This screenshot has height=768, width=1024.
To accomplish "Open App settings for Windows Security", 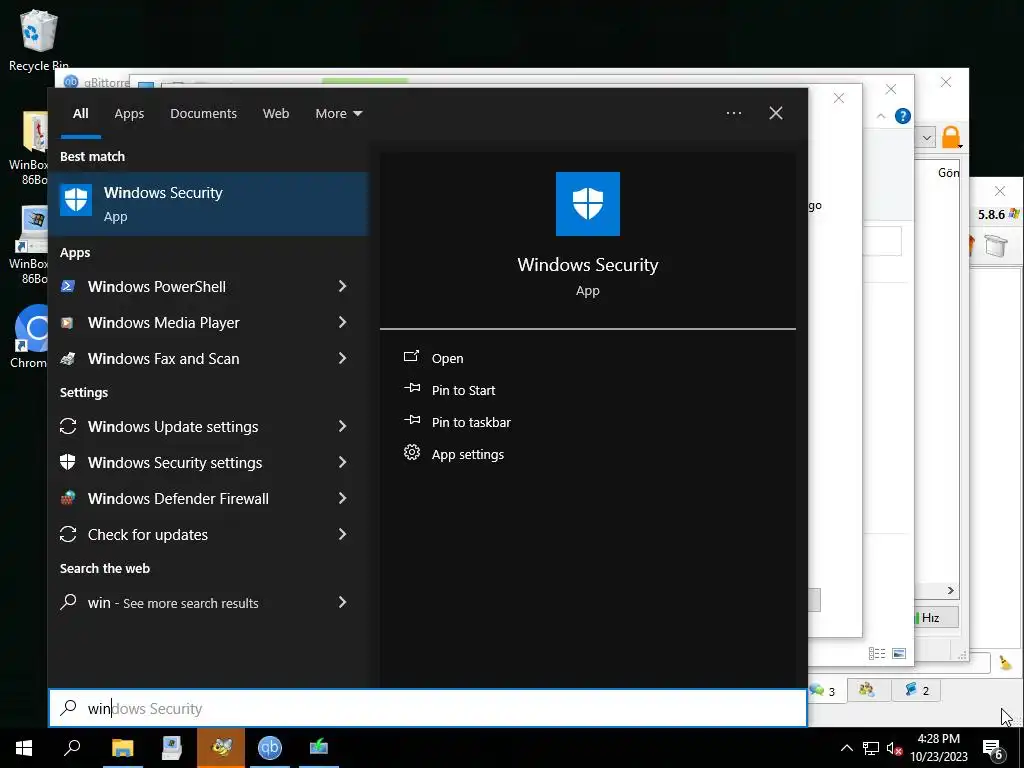I will [454, 454].
